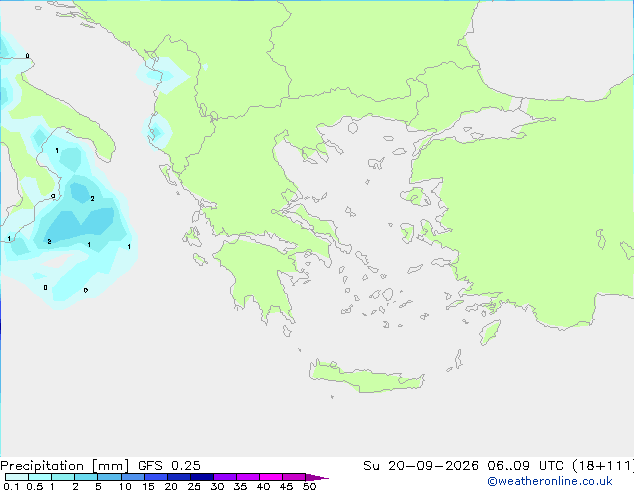634x490 pixels.
Task: Click the Precipitation [mm] title label
Action: [x=65, y=466]
